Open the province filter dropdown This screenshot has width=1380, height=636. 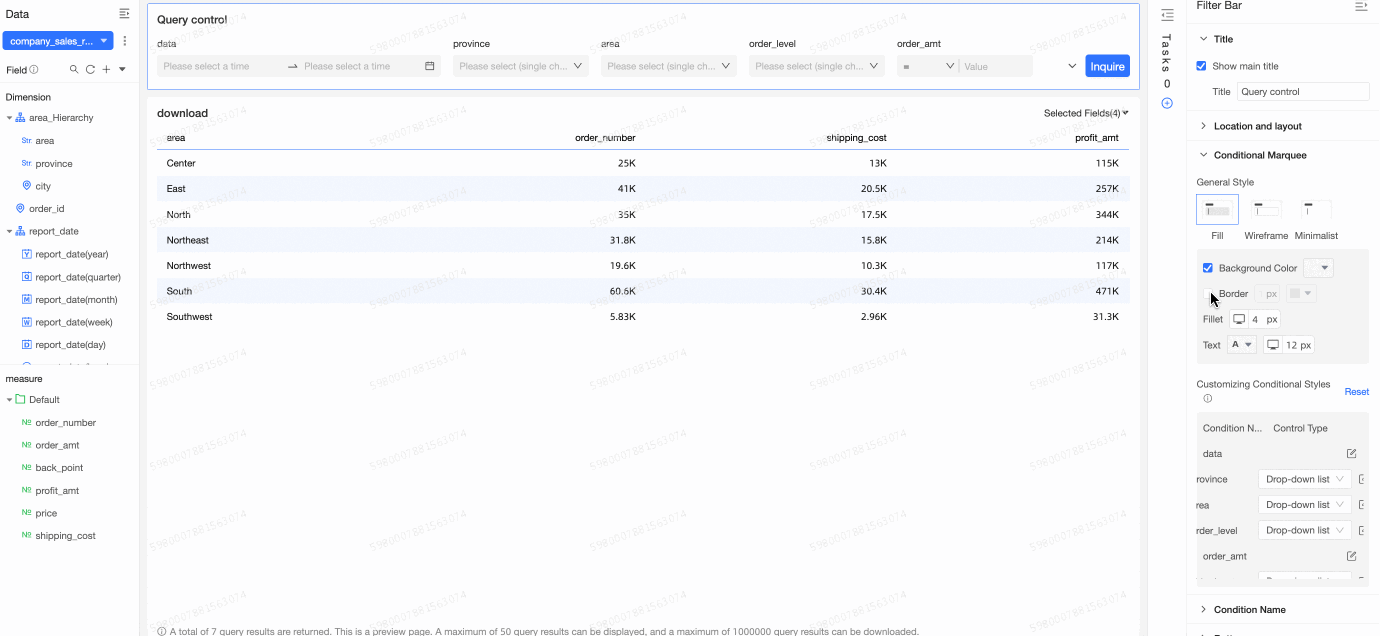(520, 66)
